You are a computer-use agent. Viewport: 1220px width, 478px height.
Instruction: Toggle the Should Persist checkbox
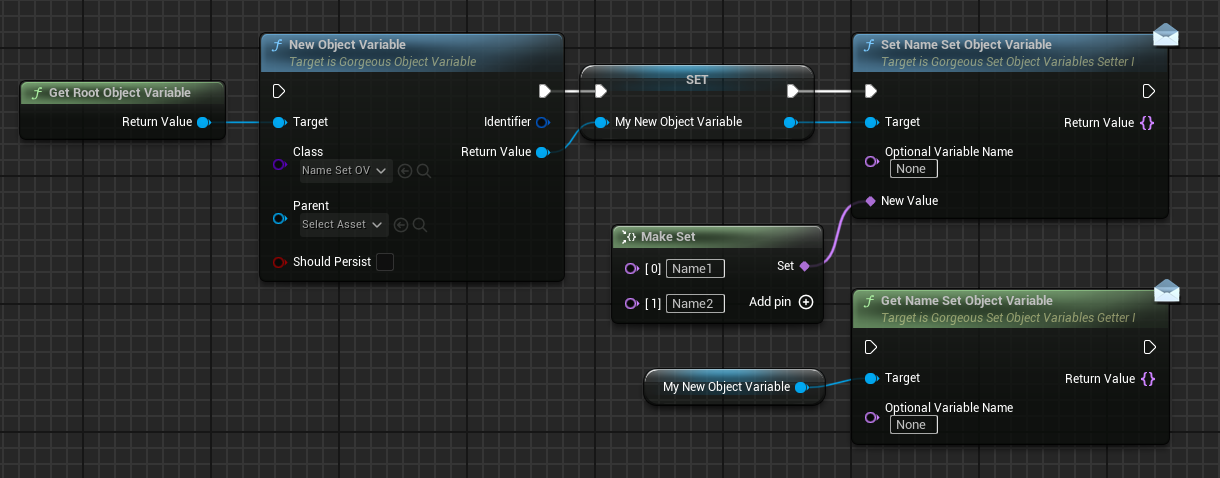point(385,262)
